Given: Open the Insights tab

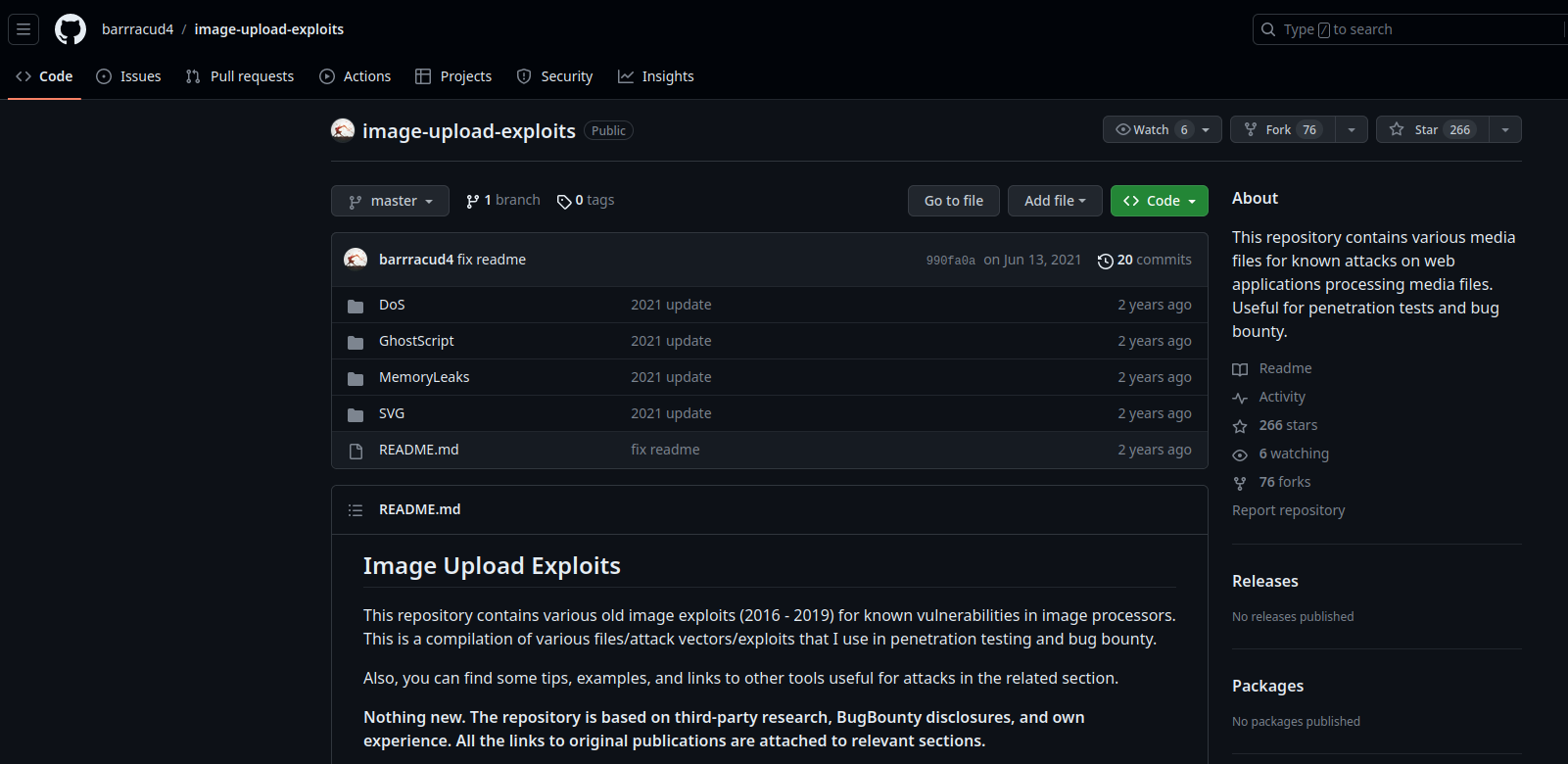Looking at the screenshot, I should [x=656, y=76].
